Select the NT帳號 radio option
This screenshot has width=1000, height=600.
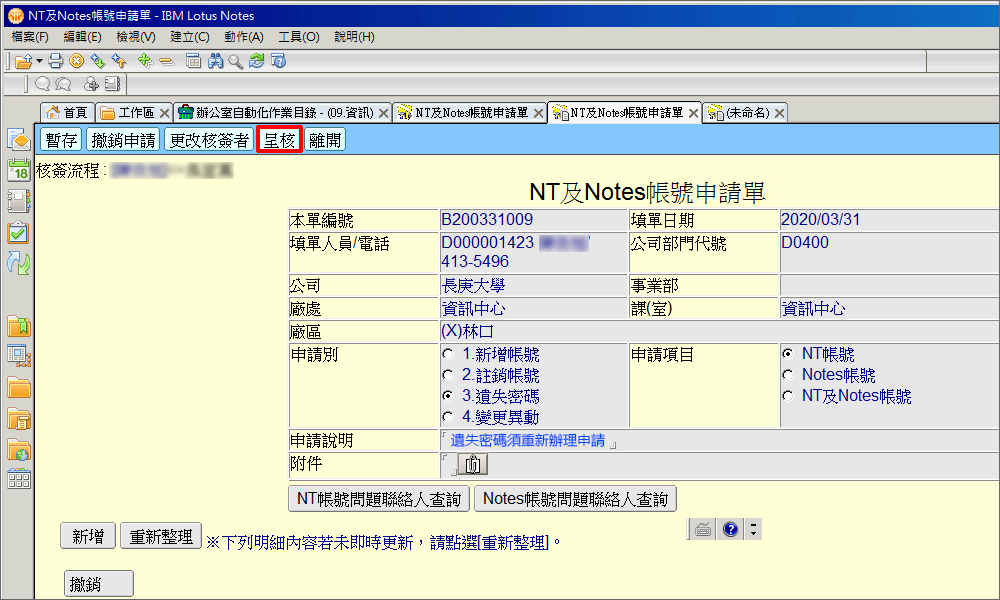788,354
